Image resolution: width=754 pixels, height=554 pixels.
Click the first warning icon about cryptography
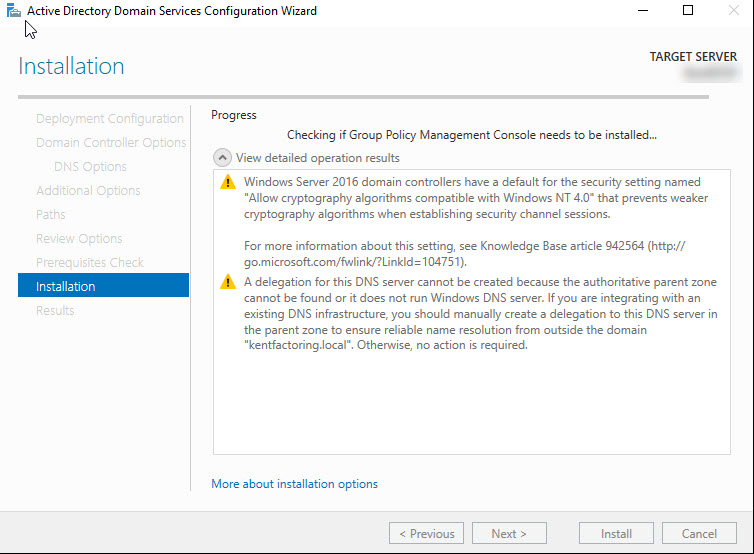(227, 182)
